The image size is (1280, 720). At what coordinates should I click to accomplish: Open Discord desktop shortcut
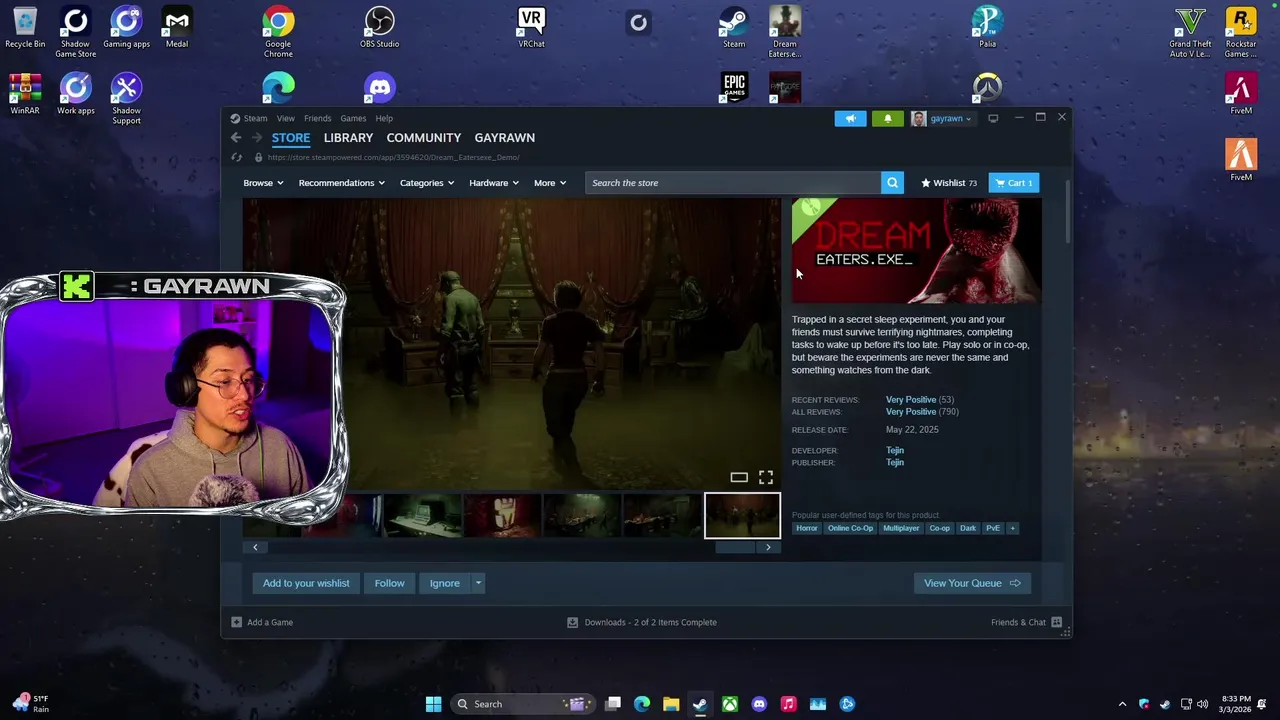pos(380,88)
